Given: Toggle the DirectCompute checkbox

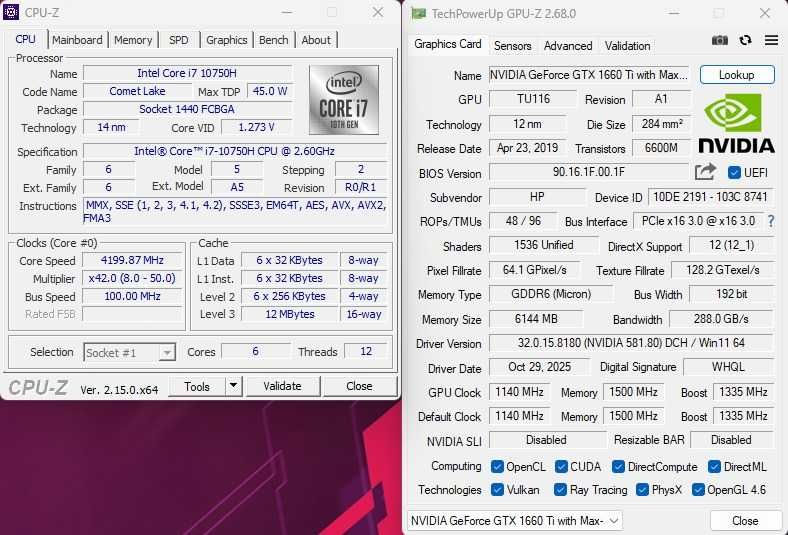Looking at the screenshot, I should [619, 467].
